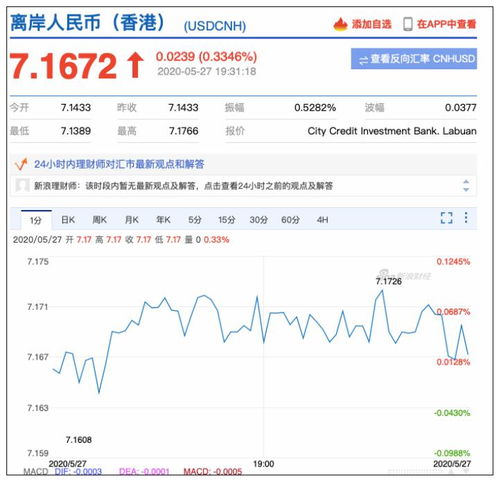Click the 7.1726 peak label on chart
499x481 pixels.
tap(389, 281)
